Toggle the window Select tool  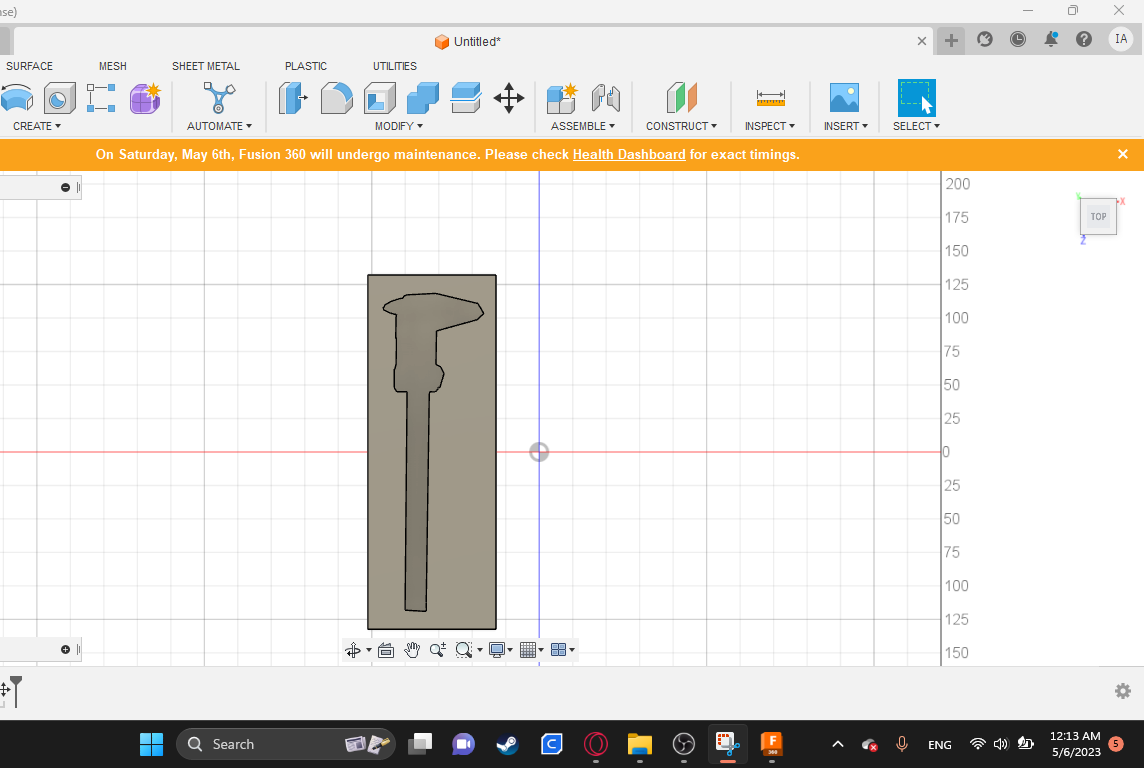coord(916,98)
